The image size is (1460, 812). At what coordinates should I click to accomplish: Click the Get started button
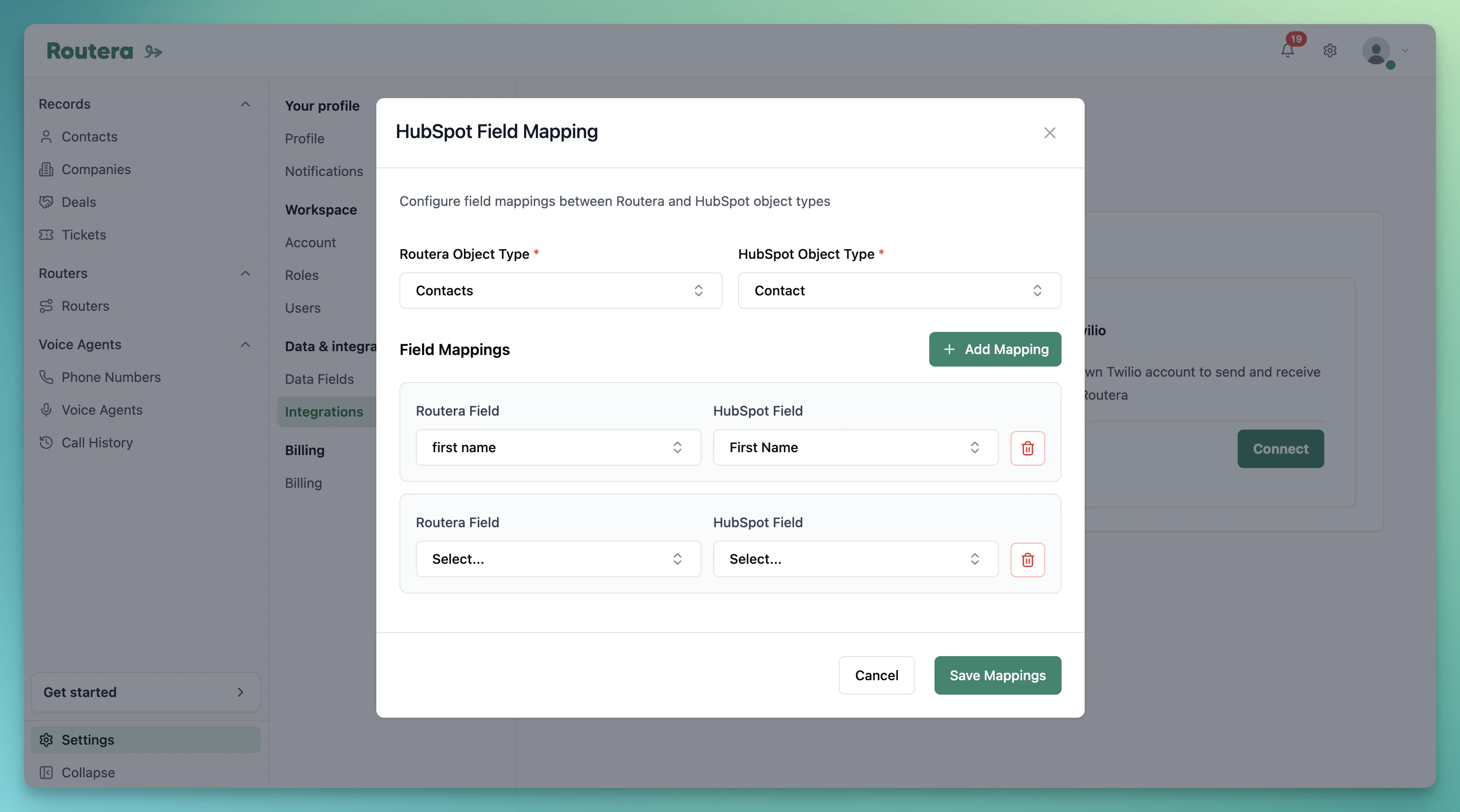[x=146, y=692]
